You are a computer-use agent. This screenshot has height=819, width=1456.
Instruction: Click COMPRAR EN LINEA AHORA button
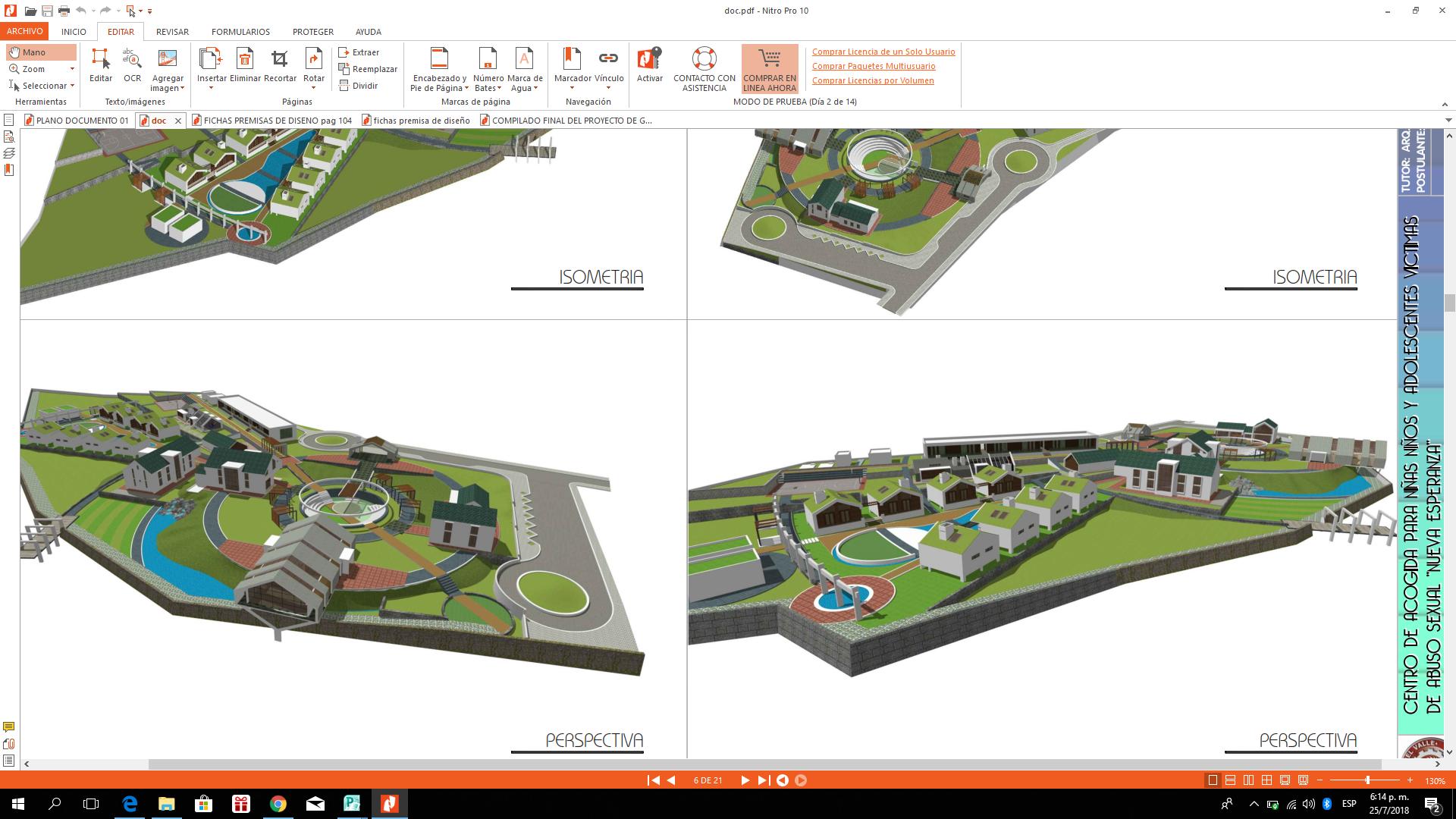pos(770,68)
